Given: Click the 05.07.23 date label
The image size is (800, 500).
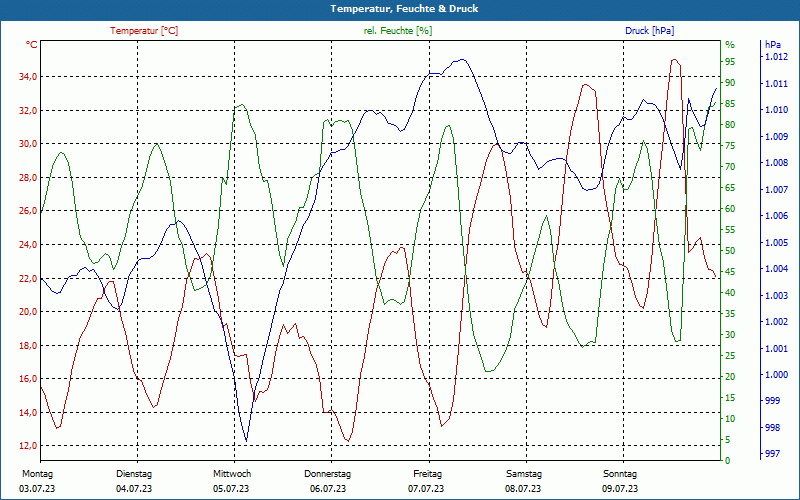Looking at the screenshot, I should [231, 489].
